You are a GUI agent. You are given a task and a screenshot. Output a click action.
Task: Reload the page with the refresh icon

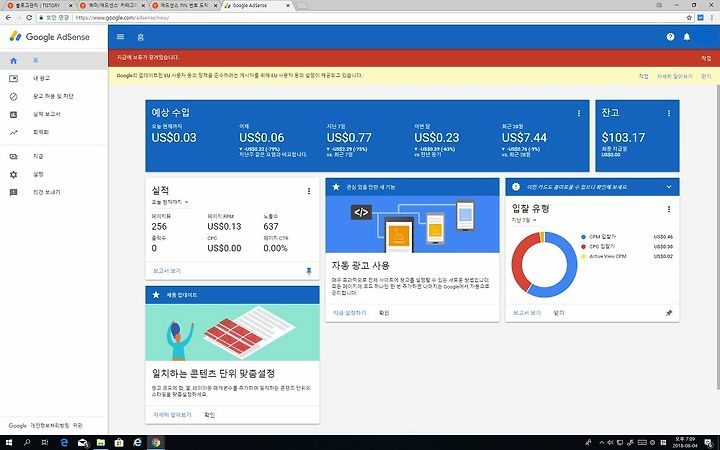click(29, 17)
